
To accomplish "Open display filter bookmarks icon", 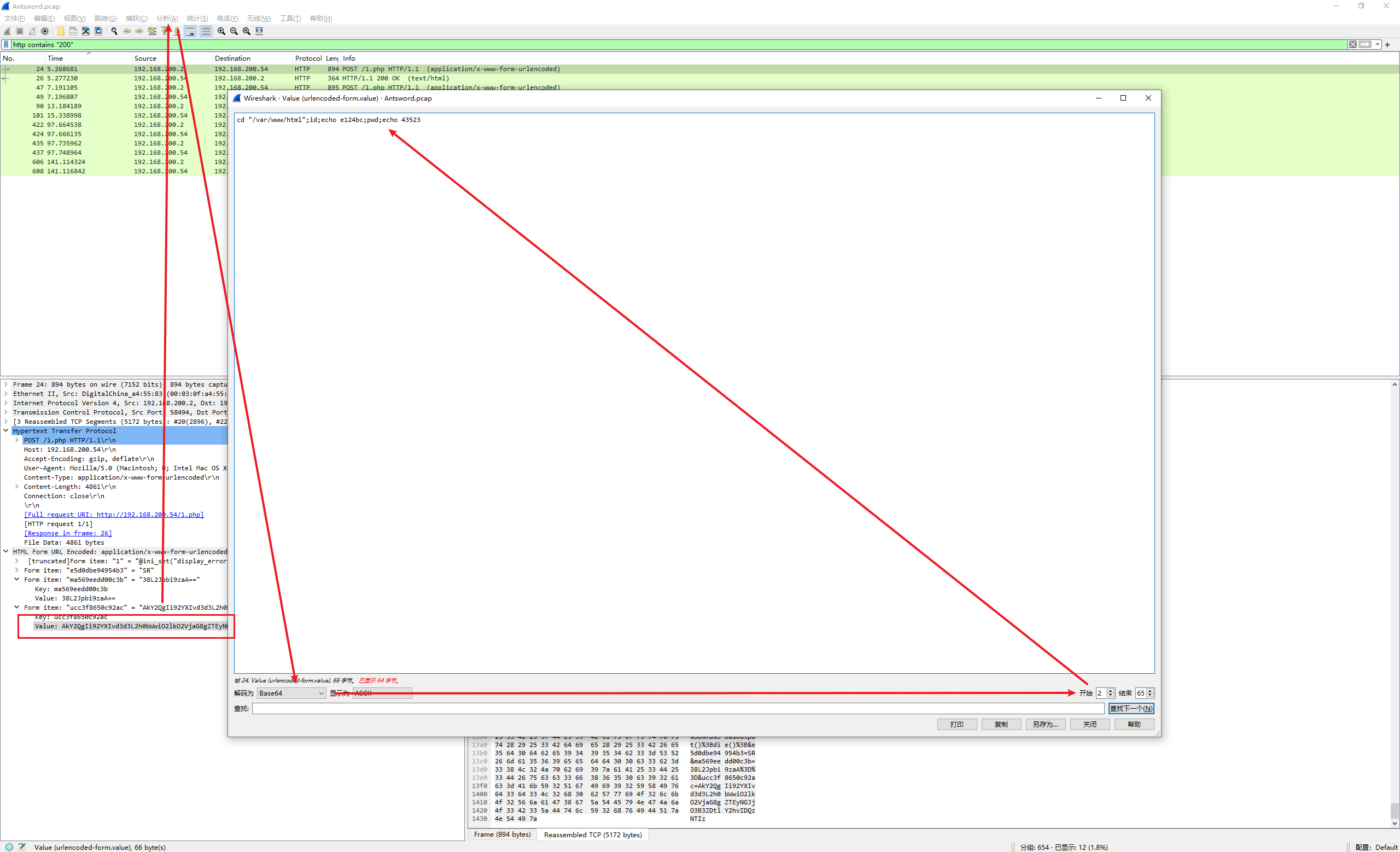I will click(x=6, y=44).
